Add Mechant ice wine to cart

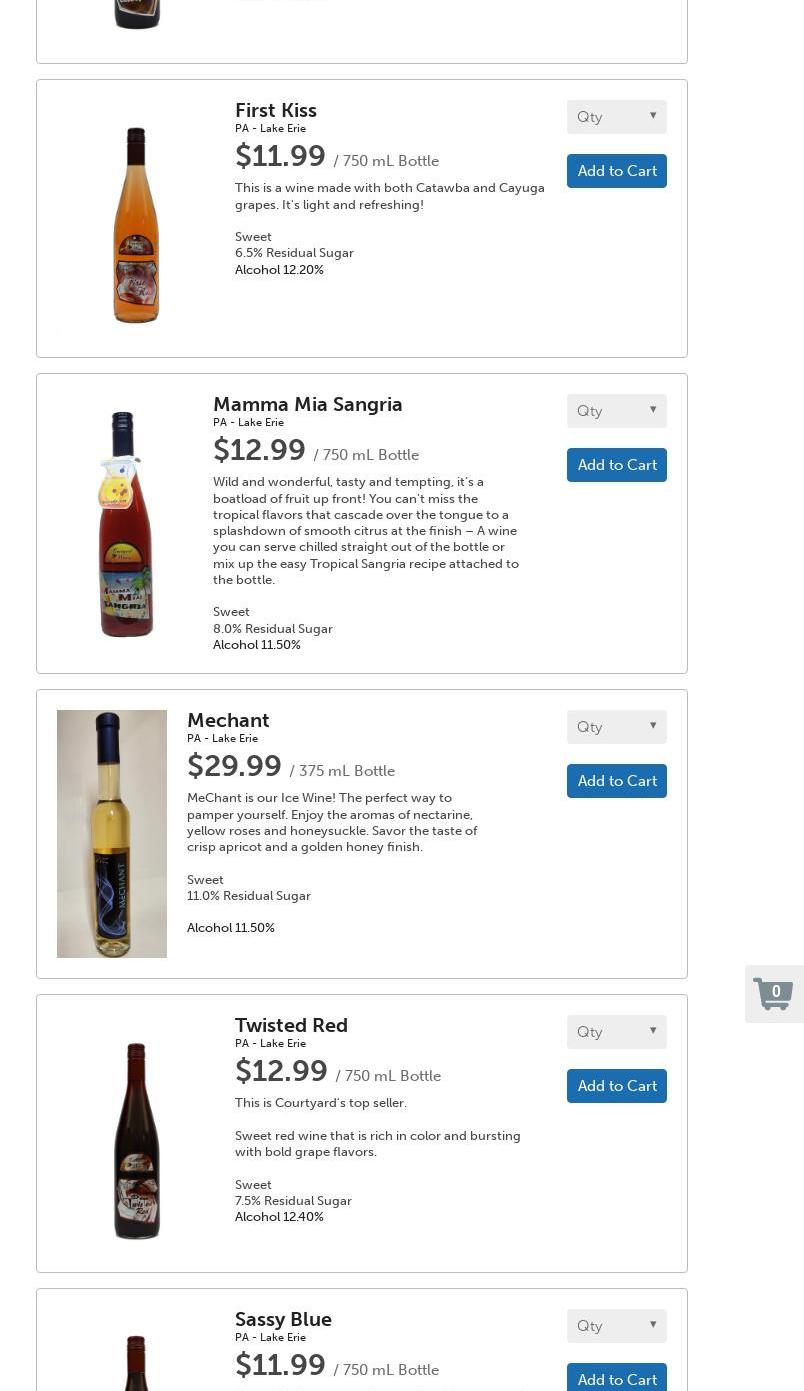[616, 781]
